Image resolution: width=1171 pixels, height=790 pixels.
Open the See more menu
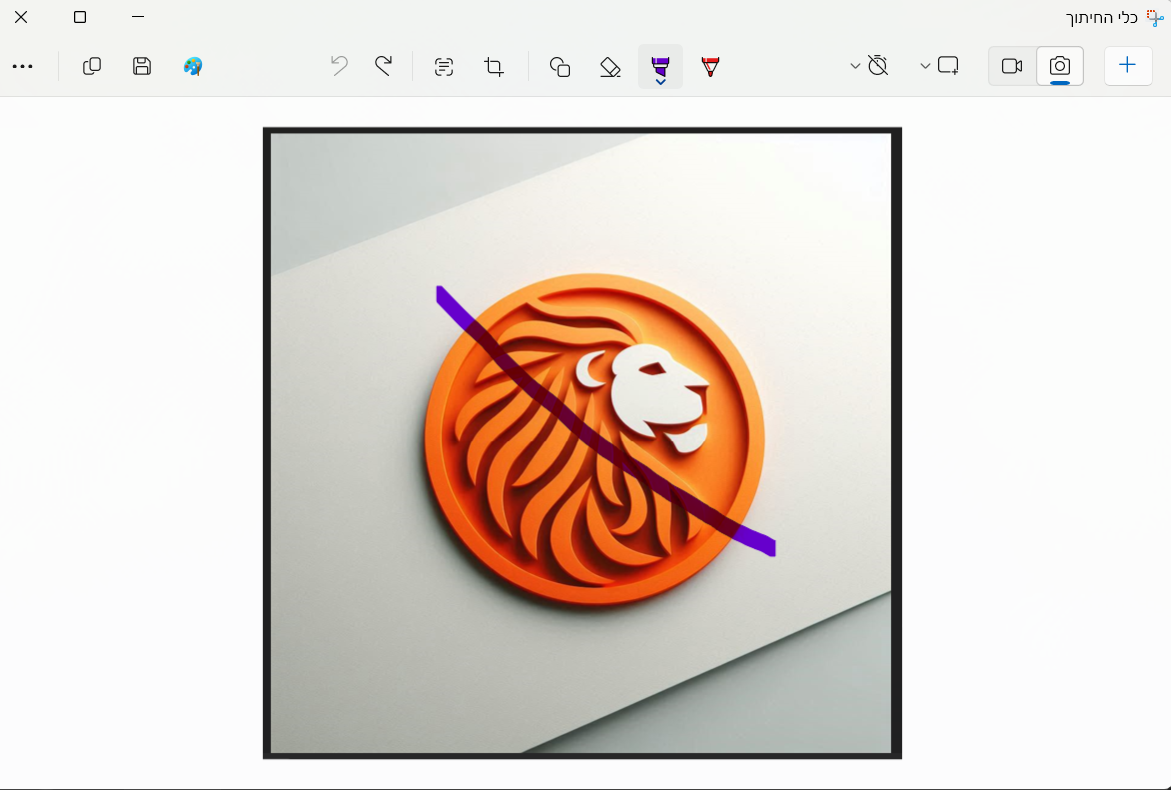click(24, 66)
